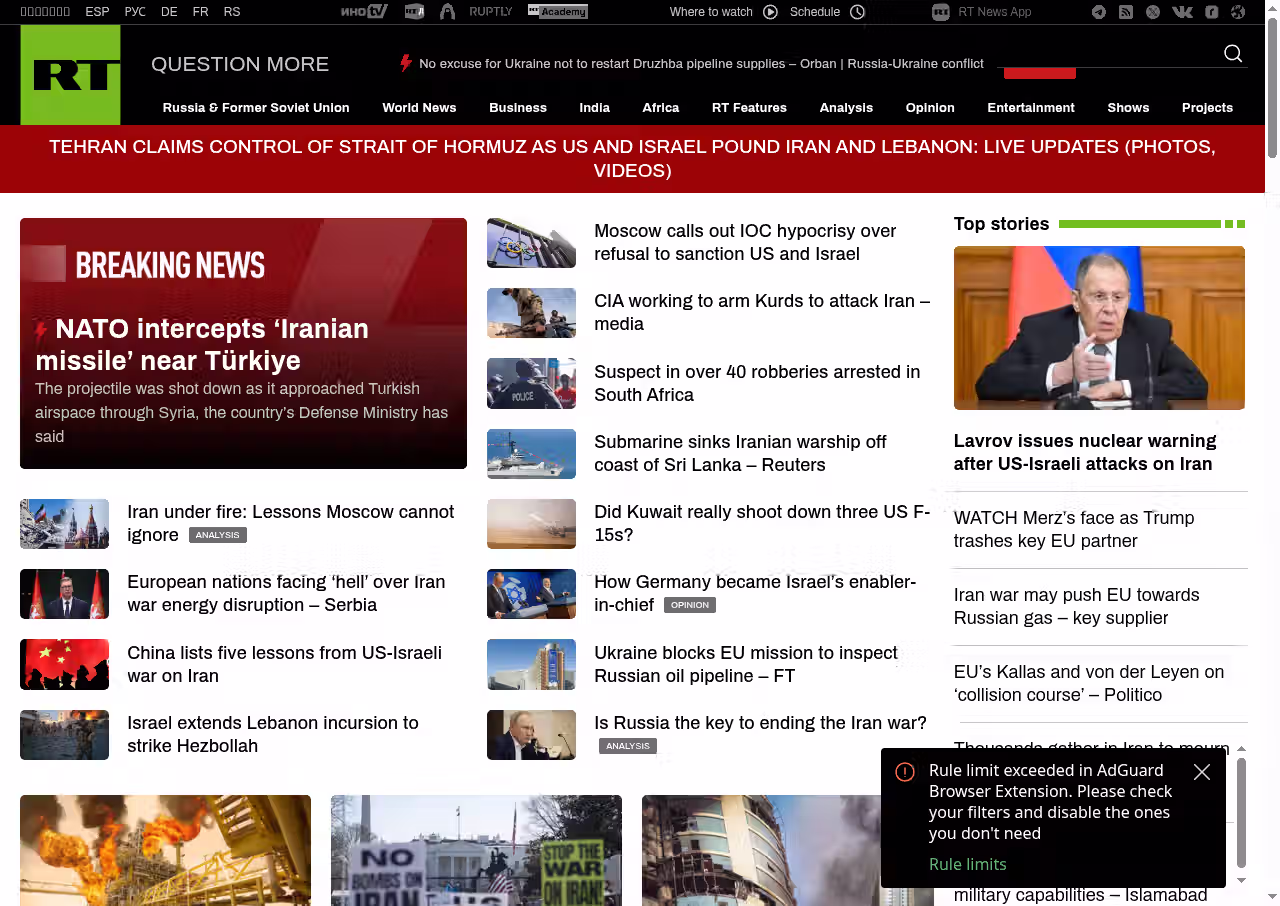Open the World News section

click(x=419, y=108)
